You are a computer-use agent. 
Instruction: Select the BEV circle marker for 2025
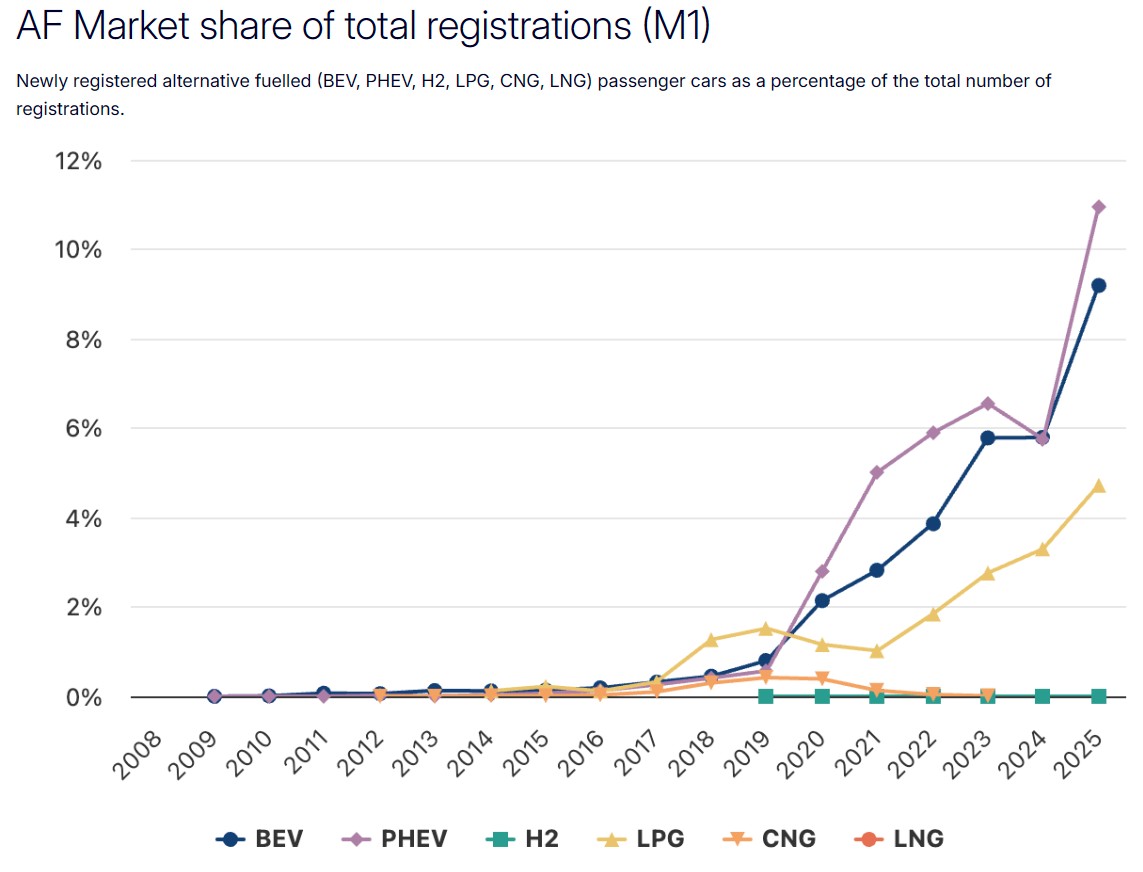coord(1098,285)
